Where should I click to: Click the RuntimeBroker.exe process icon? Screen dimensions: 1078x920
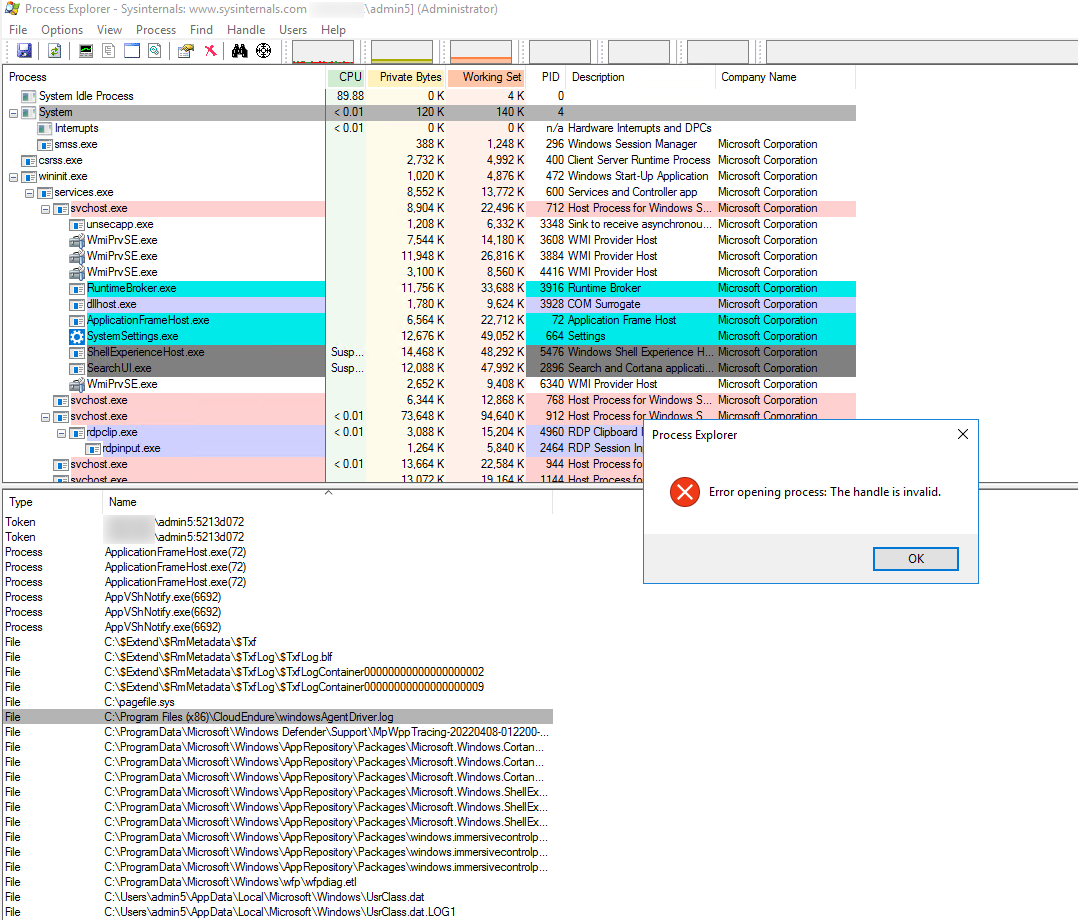pos(77,289)
